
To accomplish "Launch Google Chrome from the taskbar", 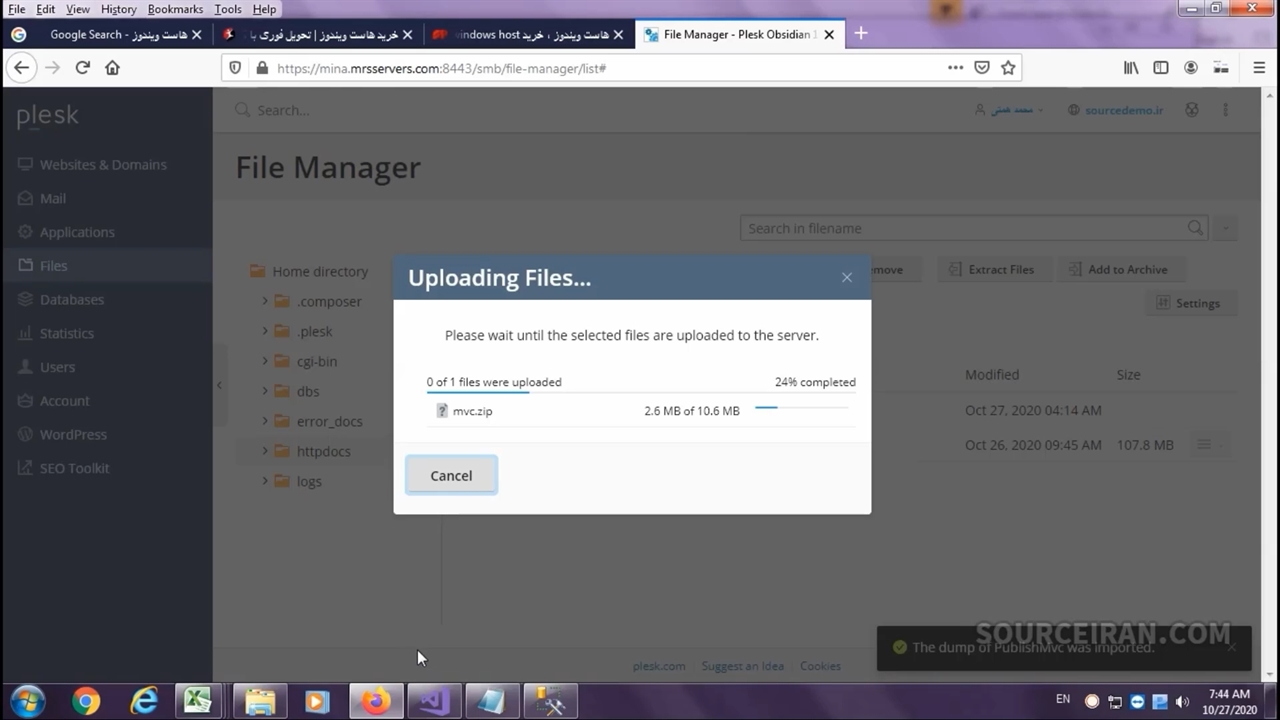I will tap(86, 701).
